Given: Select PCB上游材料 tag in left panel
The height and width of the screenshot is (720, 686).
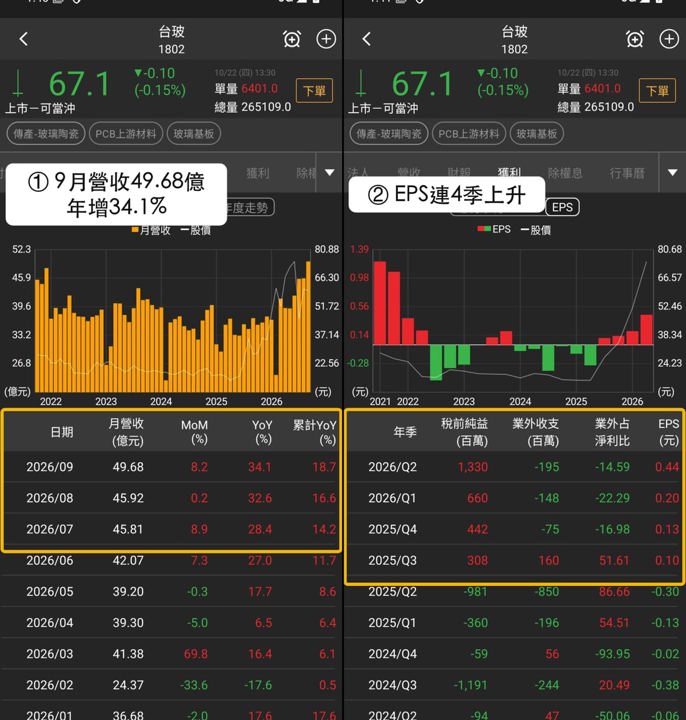Looking at the screenshot, I should 126,134.
